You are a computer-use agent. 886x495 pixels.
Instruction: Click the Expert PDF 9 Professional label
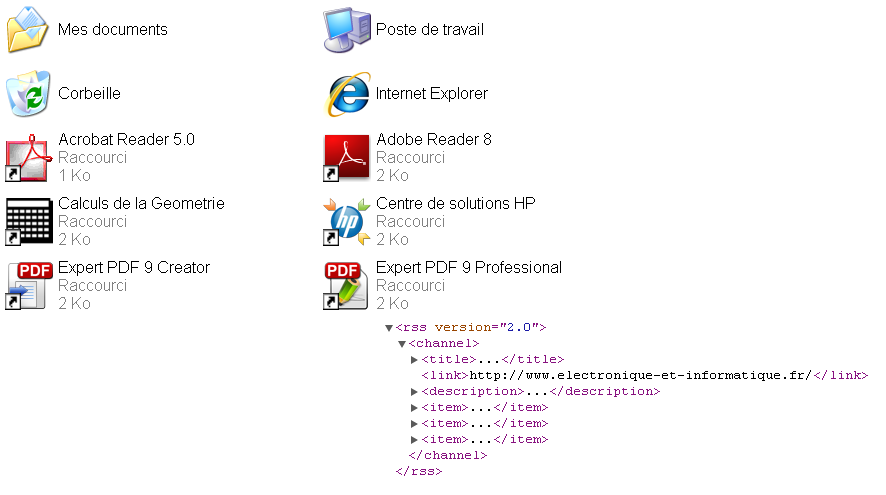click(x=469, y=267)
